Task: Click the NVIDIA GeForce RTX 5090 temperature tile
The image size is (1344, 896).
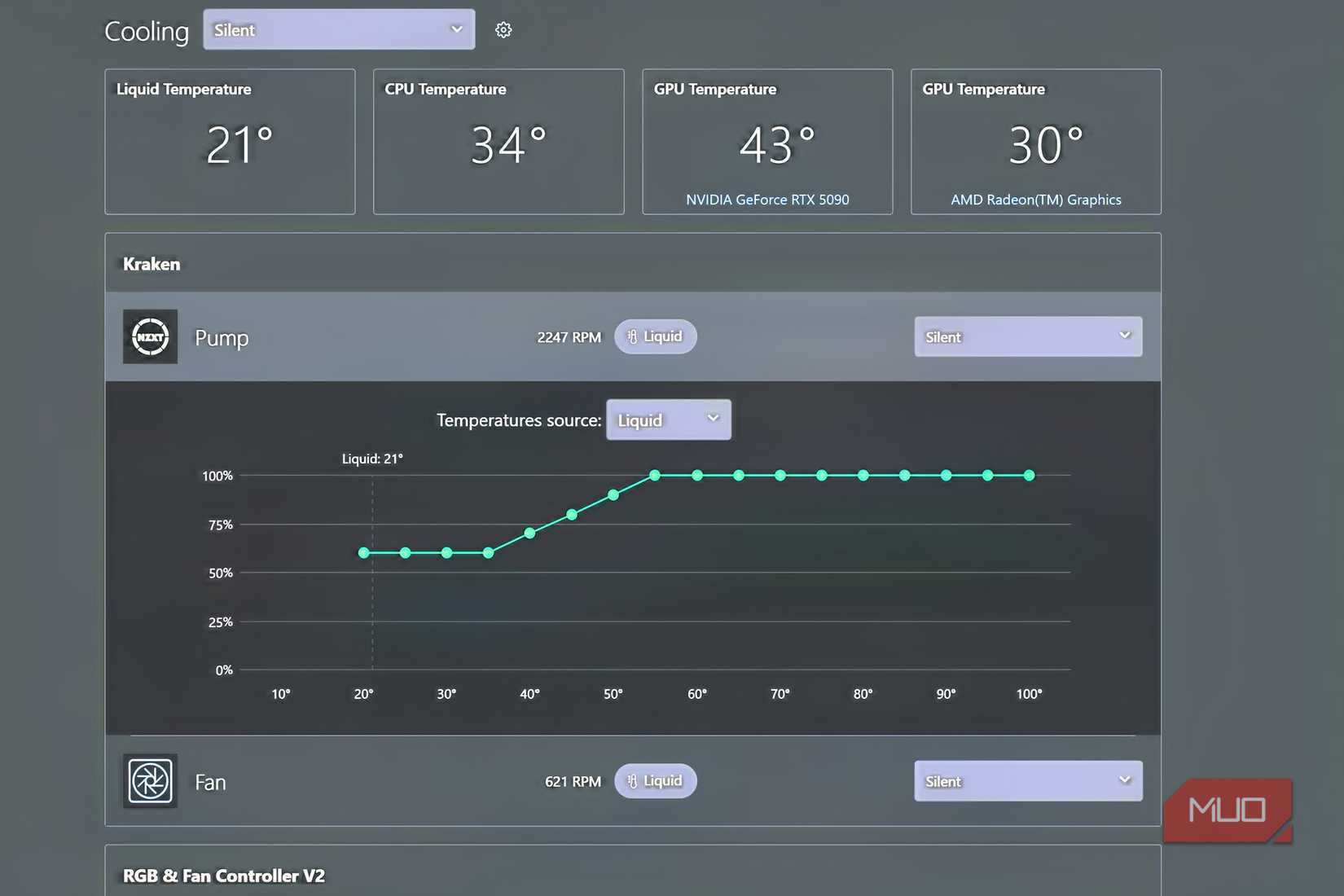Action: pos(766,142)
